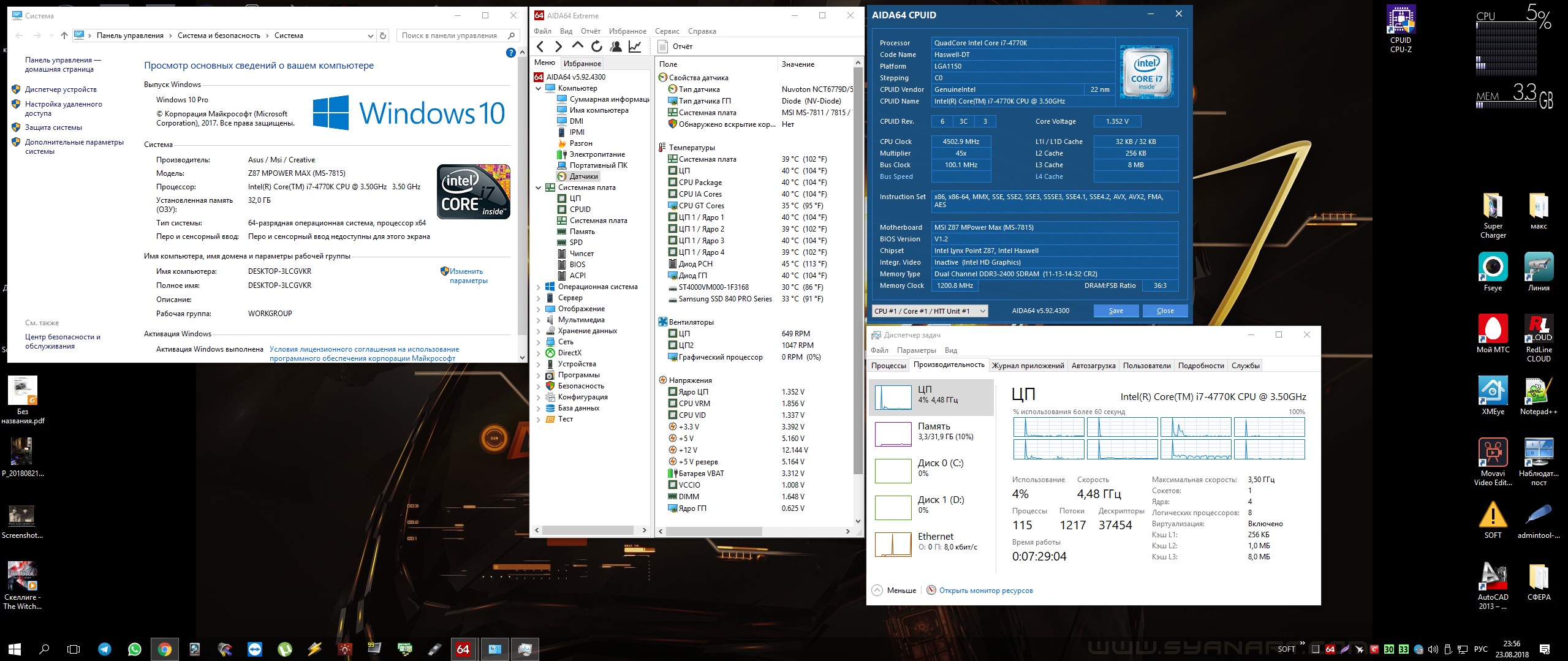This screenshot has height=661, width=1568.
Task: Open the AIDA64 graph benchmark icon
Action: coord(635,47)
